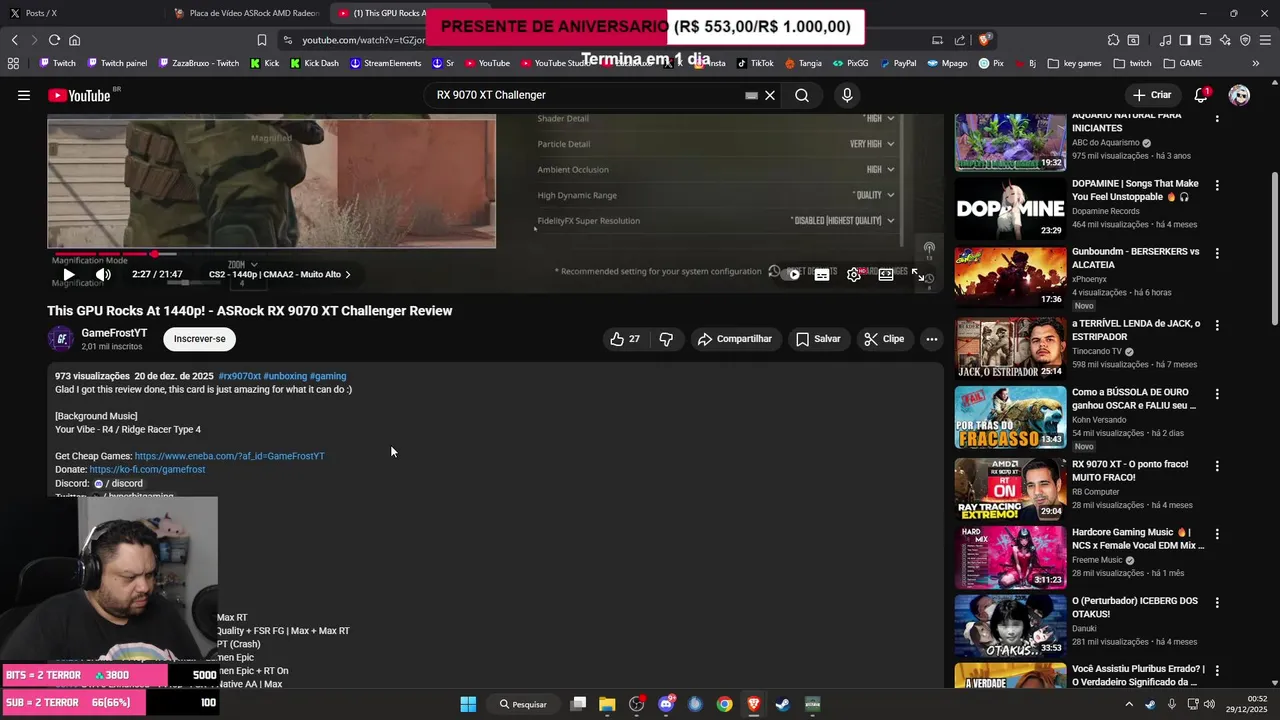The height and width of the screenshot is (720, 1280).
Task: Enter fullscreen mode in the player
Action: click(x=918, y=274)
